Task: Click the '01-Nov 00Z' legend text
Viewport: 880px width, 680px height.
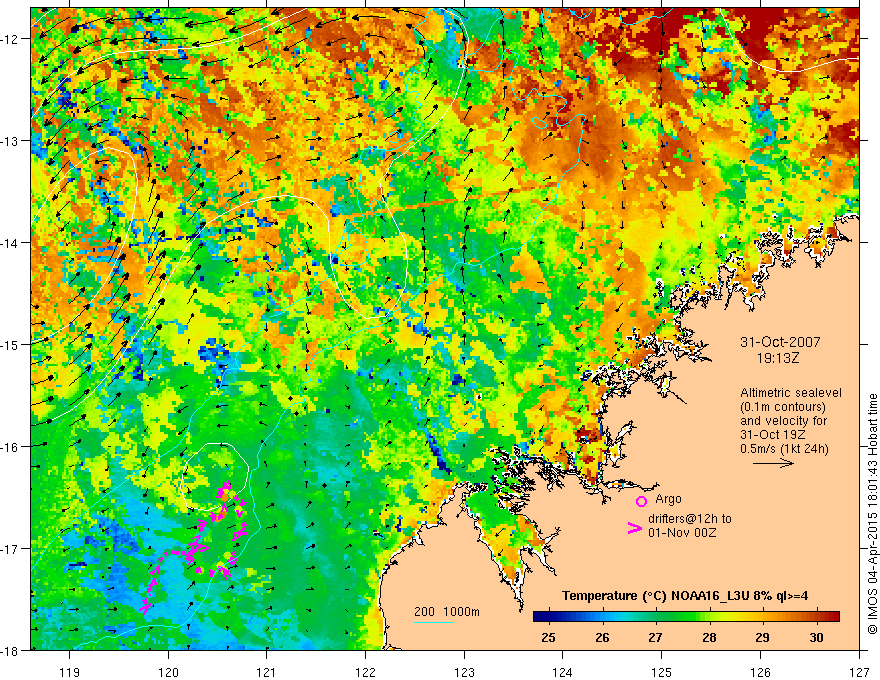Action: (682, 533)
